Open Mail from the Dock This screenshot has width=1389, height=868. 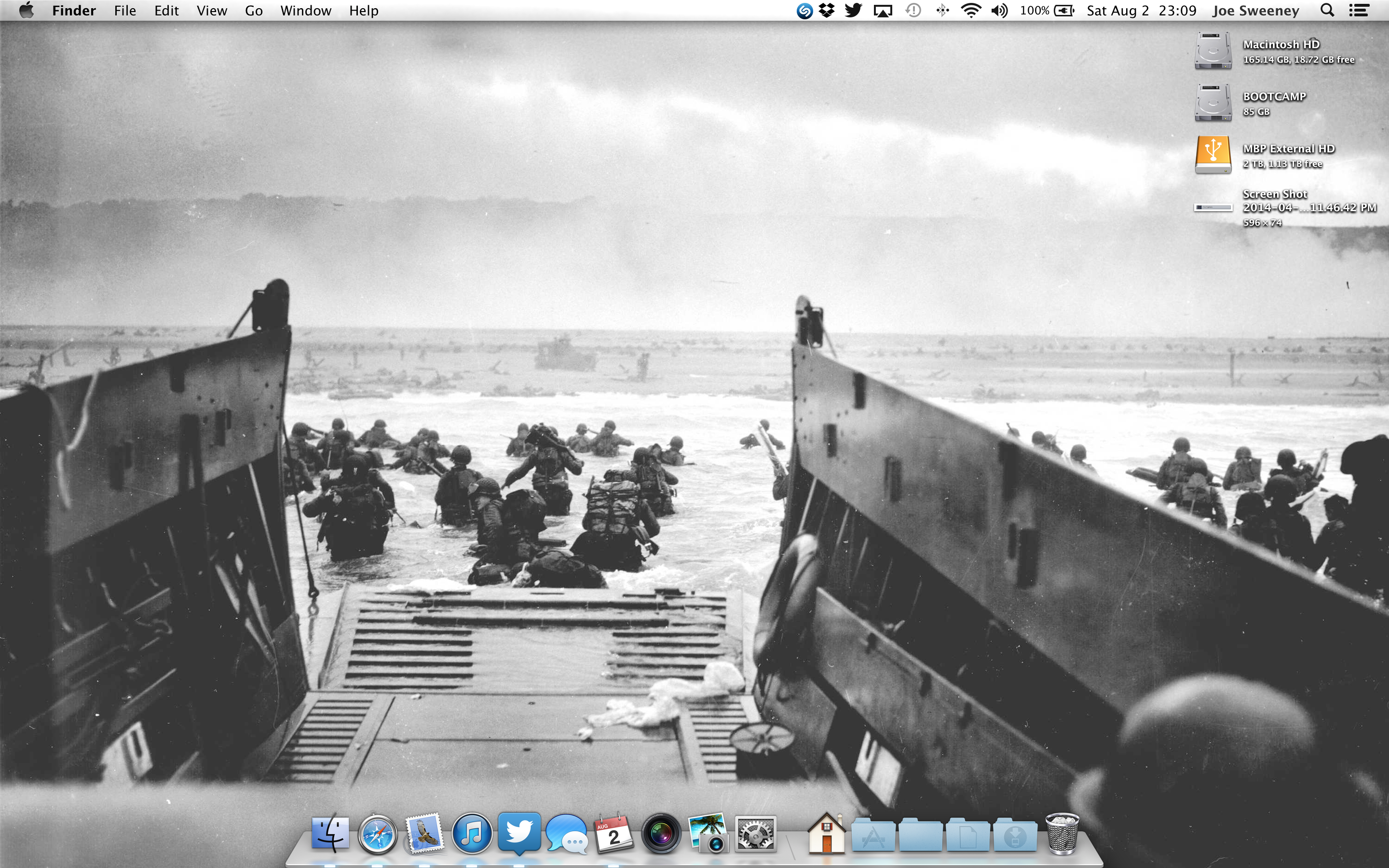click(x=424, y=834)
